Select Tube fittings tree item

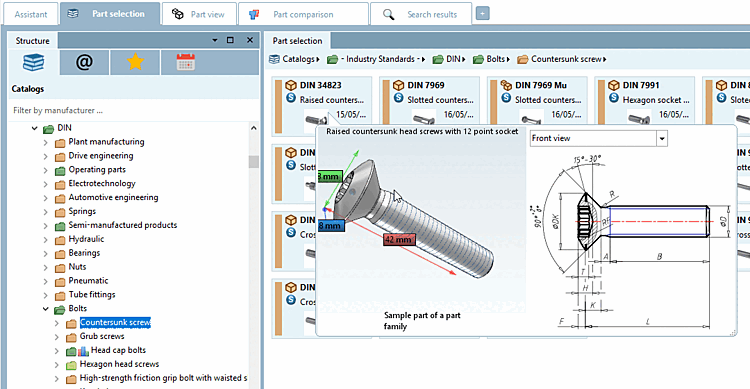pos(92,294)
